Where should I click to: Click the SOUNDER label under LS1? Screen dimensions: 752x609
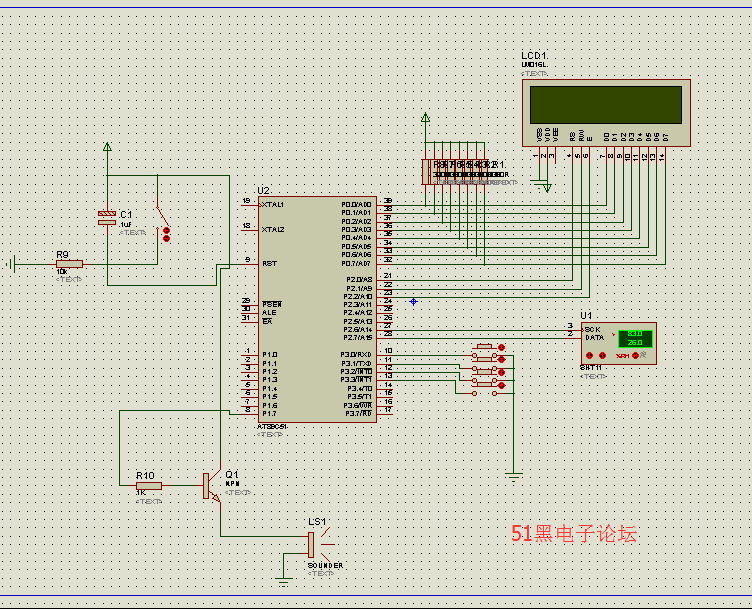[x=326, y=566]
